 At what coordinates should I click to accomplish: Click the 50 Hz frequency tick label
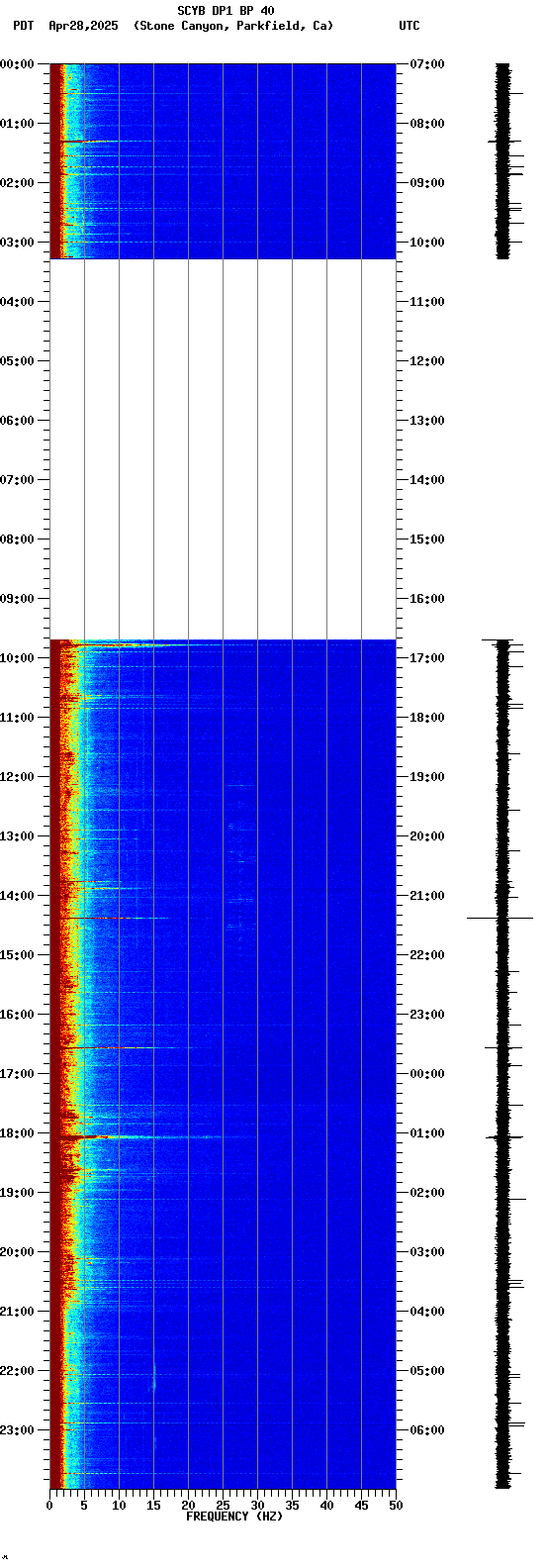point(396,1506)
